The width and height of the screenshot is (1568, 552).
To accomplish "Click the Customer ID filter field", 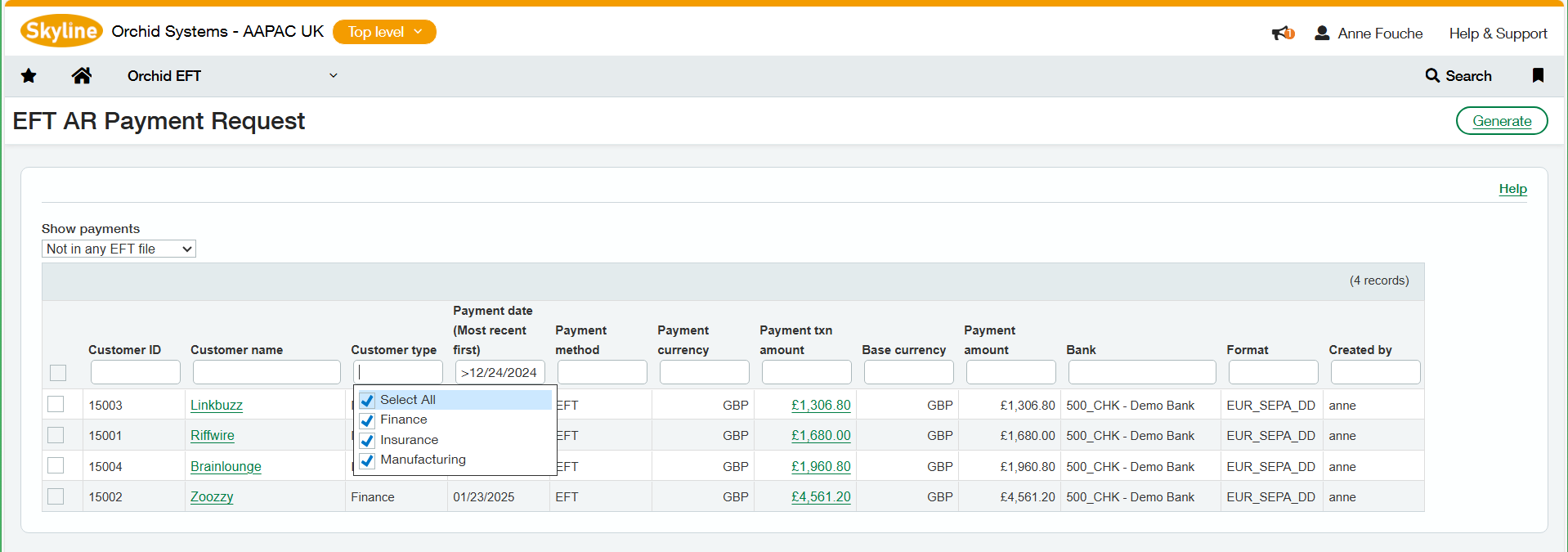I will [x=135, y=373].
